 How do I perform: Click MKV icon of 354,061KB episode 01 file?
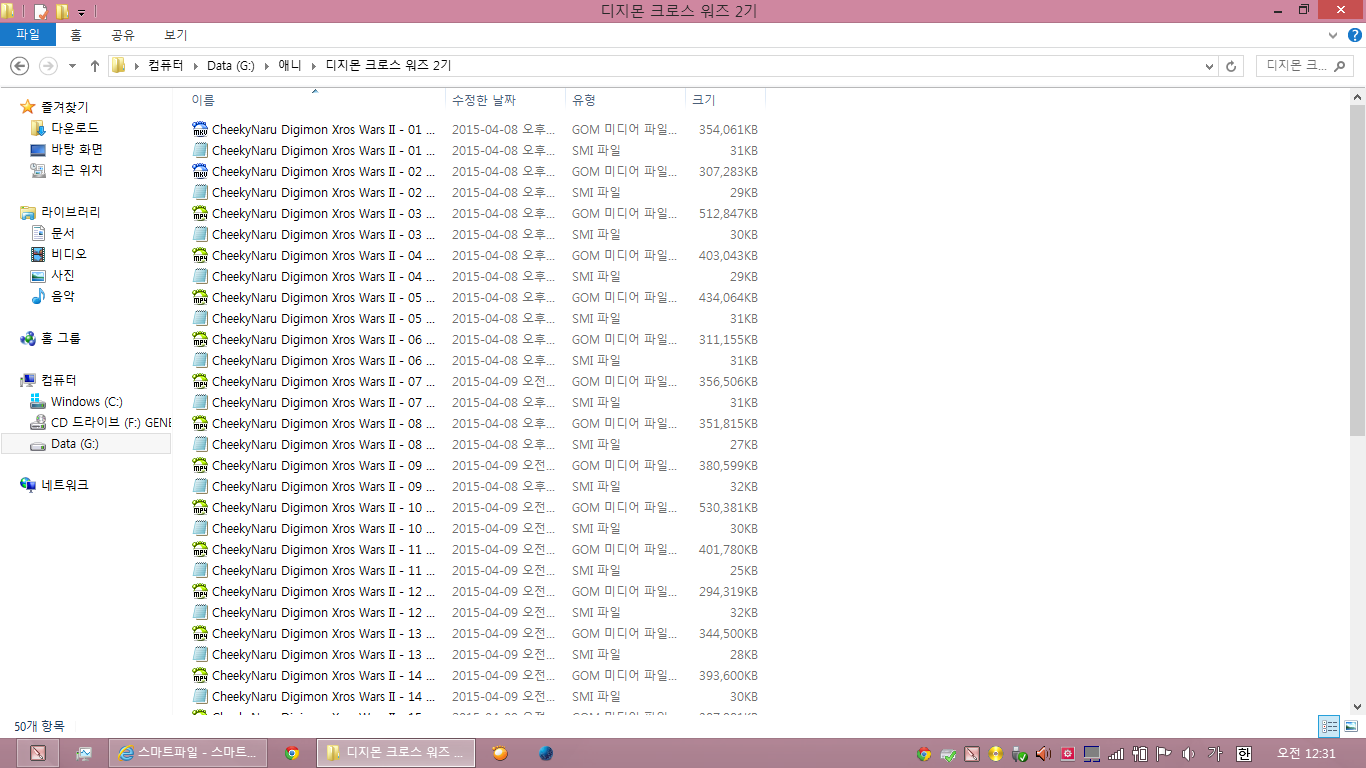tap(200, 129)
